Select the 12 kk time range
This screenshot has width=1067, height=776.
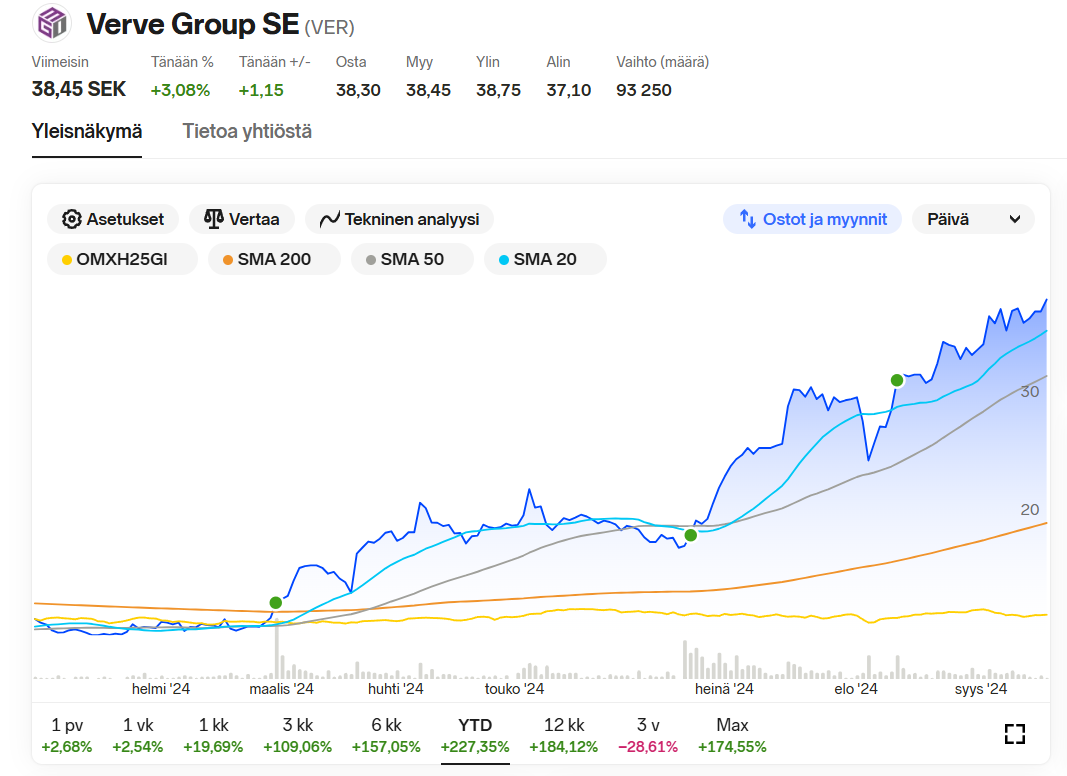[563, 735]
